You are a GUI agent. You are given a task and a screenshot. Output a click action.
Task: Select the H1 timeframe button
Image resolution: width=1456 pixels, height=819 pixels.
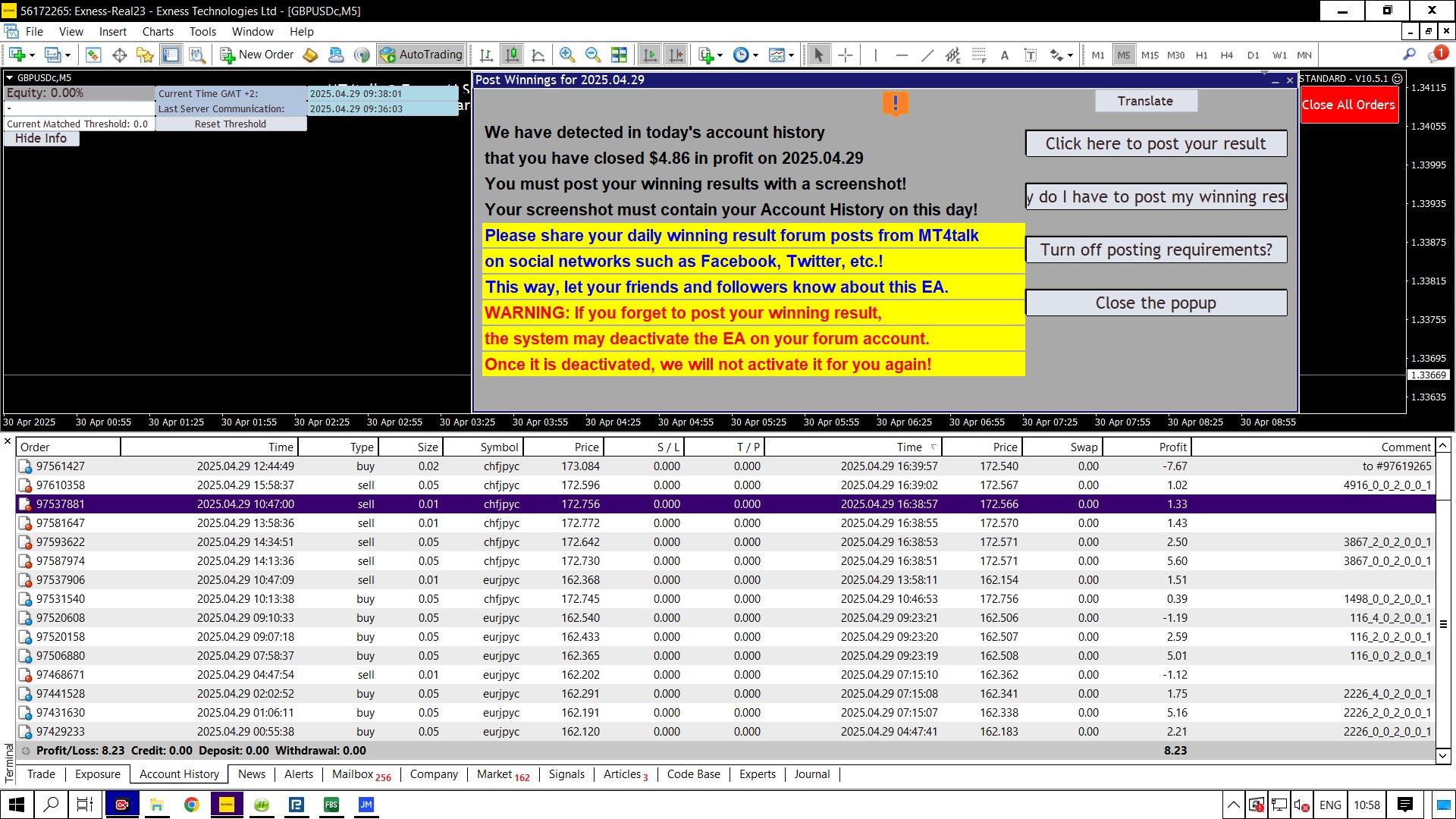click(x=1201, y=55)
